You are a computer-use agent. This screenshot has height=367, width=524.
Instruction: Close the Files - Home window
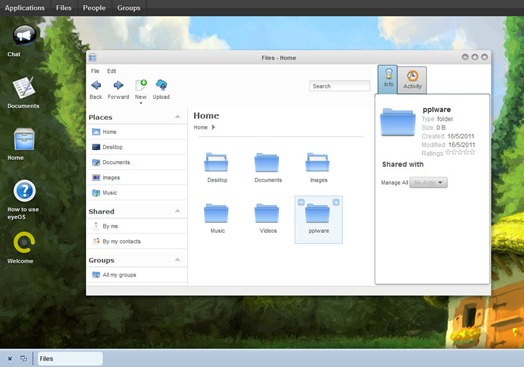(484, 57)
